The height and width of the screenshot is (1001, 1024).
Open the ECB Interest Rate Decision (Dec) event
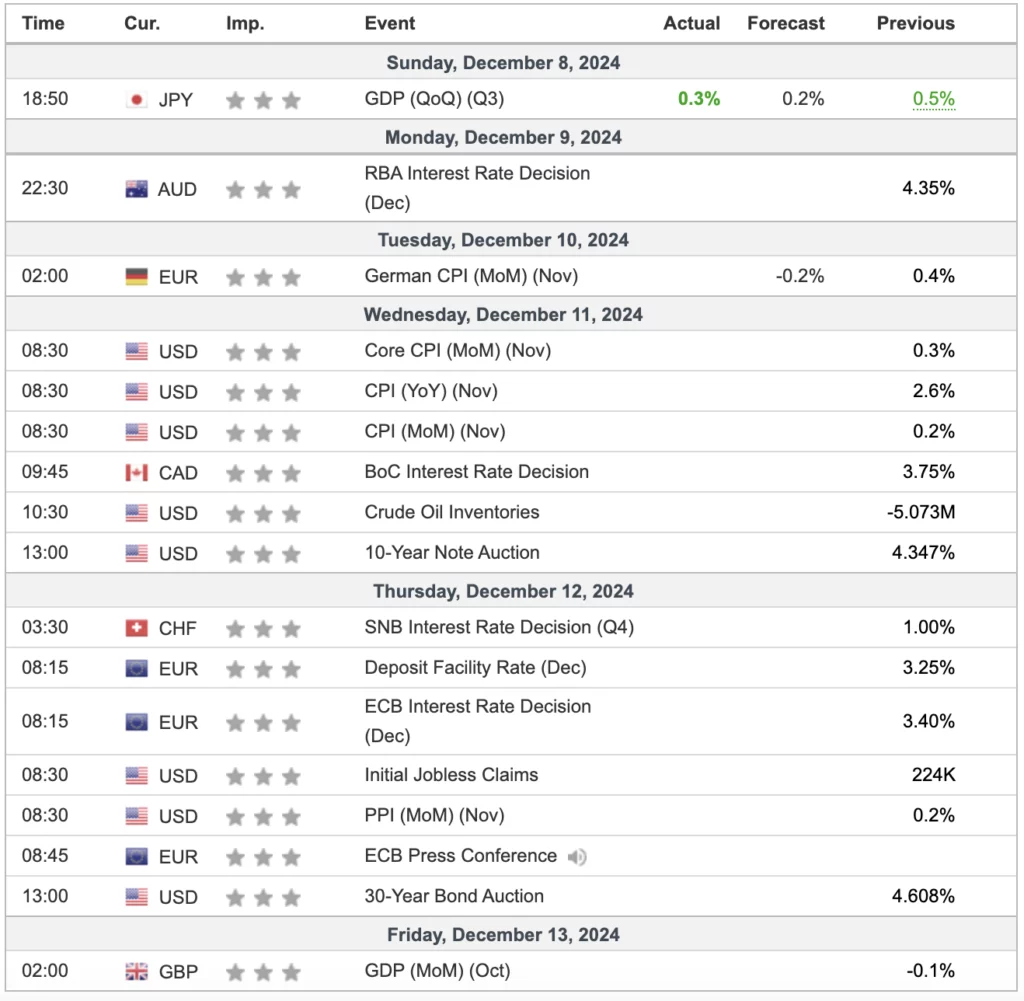[x=478, y=721]
